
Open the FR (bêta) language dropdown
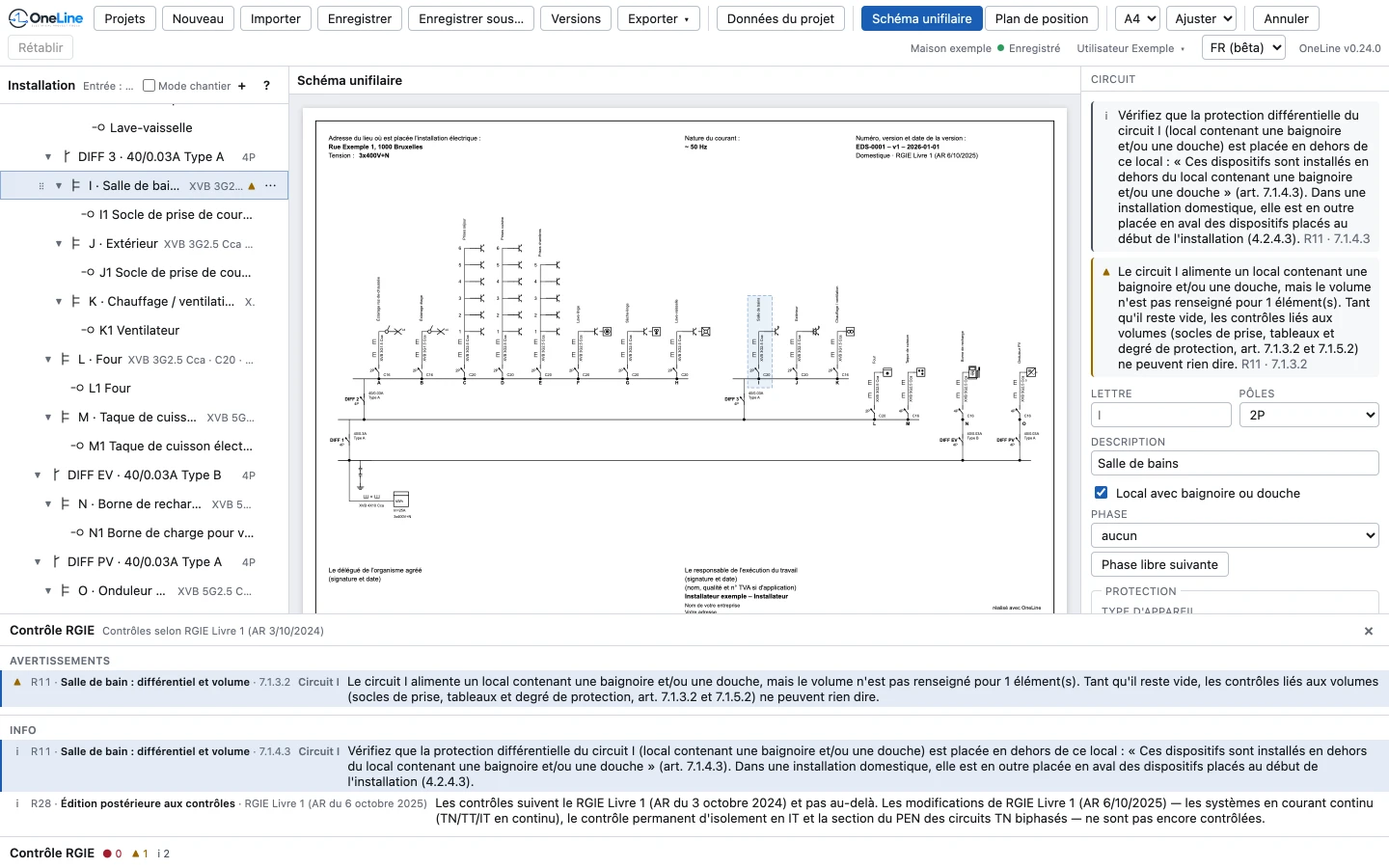pos(1244,47)
